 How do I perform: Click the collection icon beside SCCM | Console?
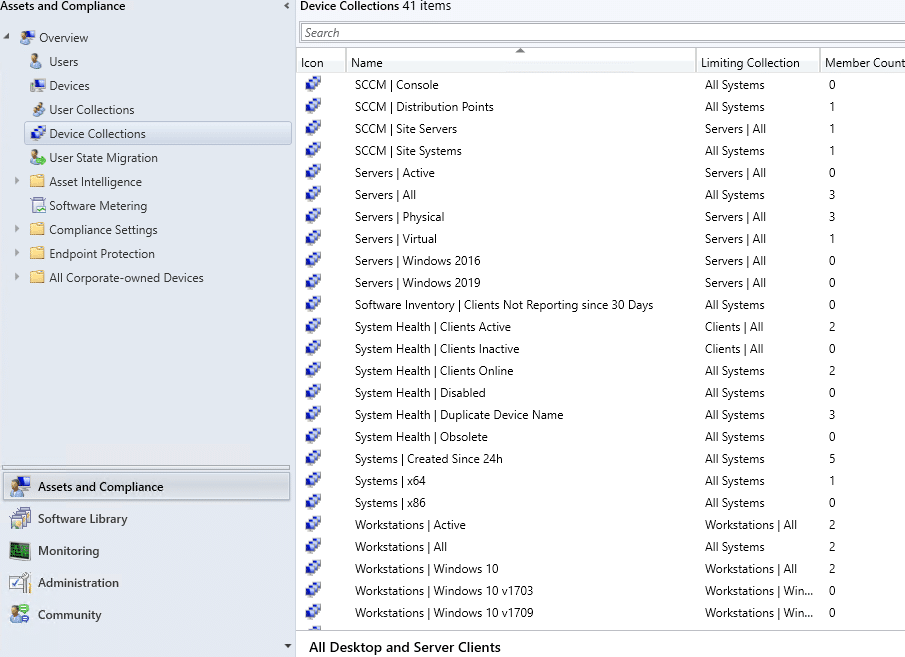coord(313,85)
